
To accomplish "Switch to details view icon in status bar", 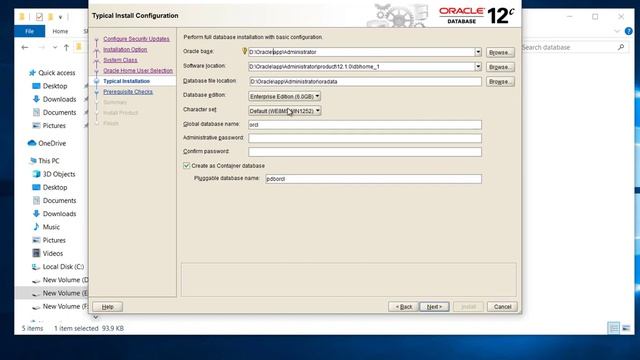I will coord(613,328).
